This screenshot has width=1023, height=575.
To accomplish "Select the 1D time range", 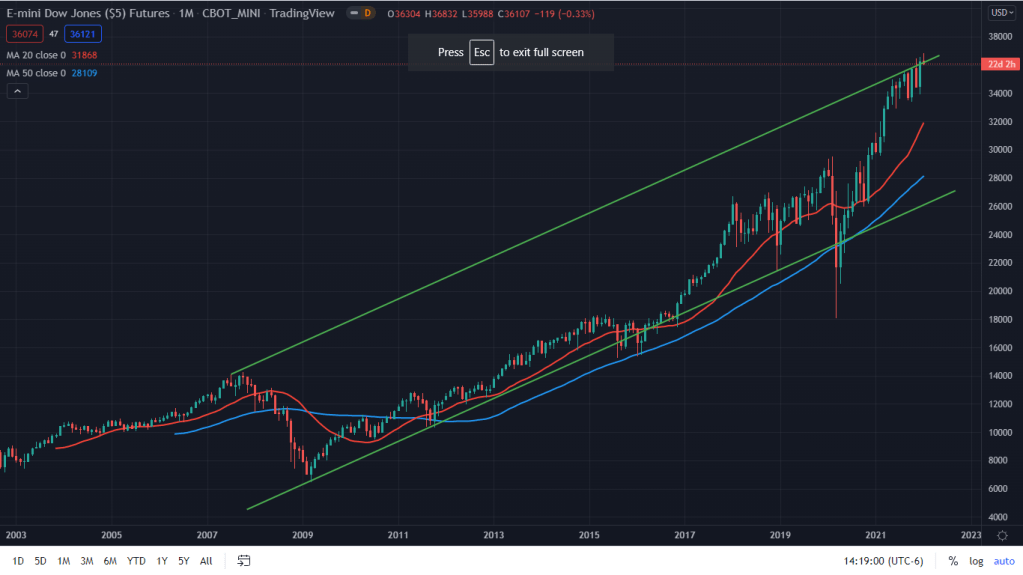I will tap(17, 561).
